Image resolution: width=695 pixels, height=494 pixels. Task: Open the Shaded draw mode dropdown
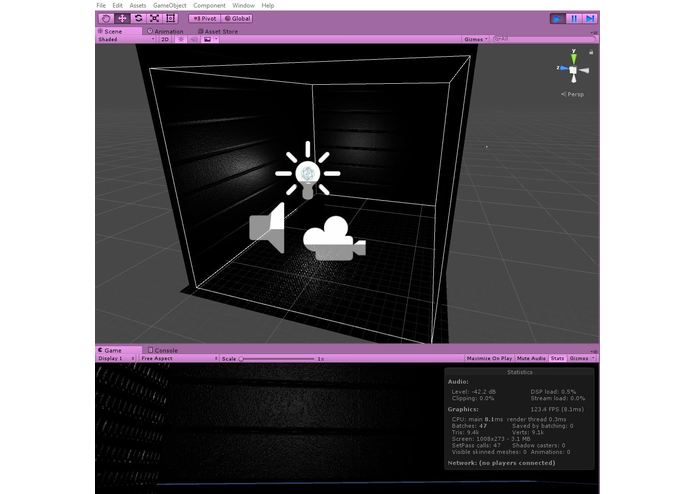coord(126,39)
